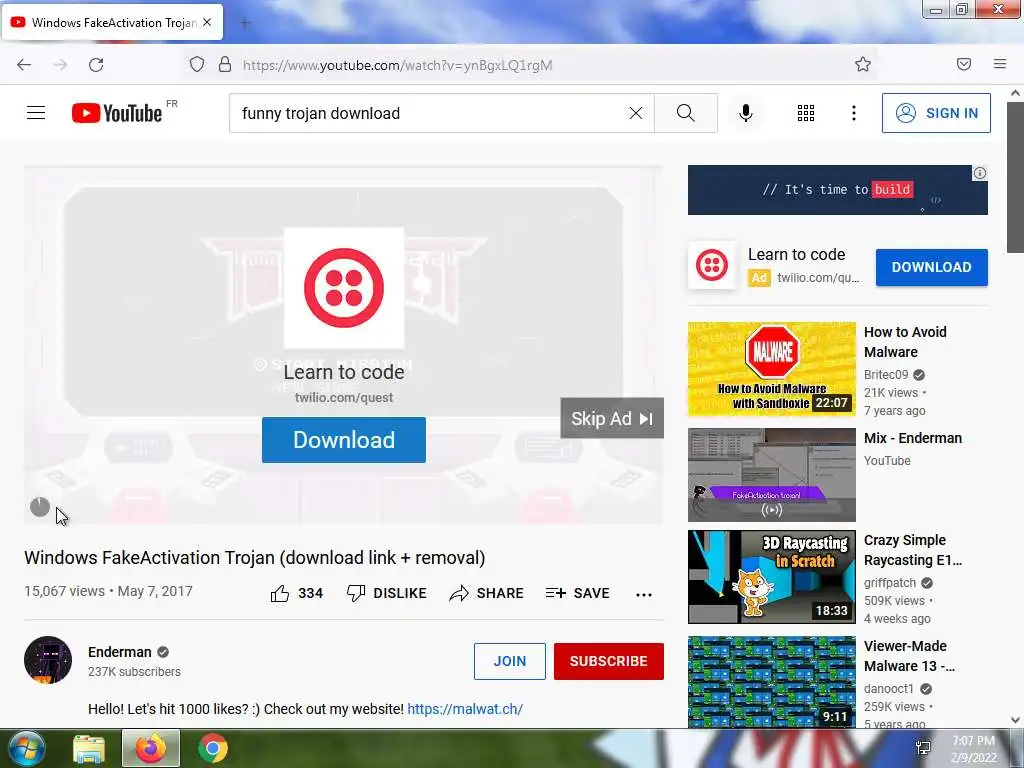
Task: Open the YouTube guide hamburger menu
Action: click(x=36, y=113)
